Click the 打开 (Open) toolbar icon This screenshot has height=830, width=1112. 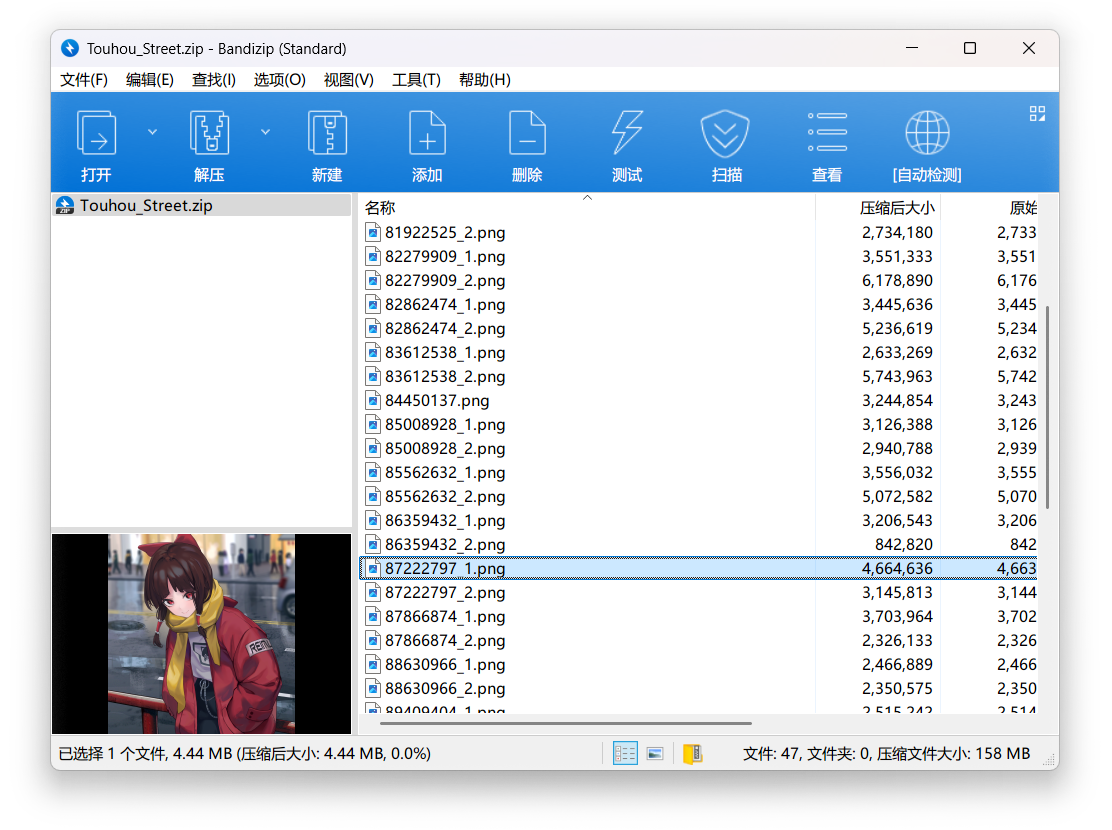97,135
